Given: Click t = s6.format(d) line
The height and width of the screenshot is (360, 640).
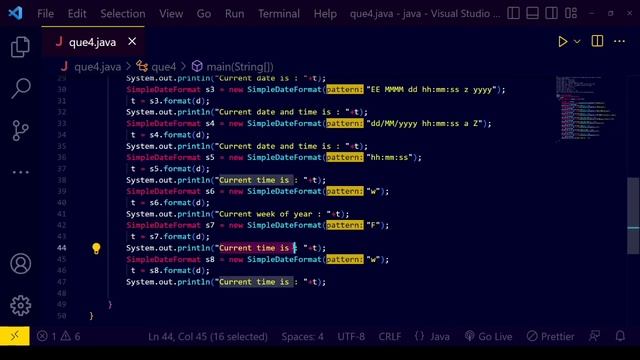Looking at the screenshot, I should pos(170,202).
